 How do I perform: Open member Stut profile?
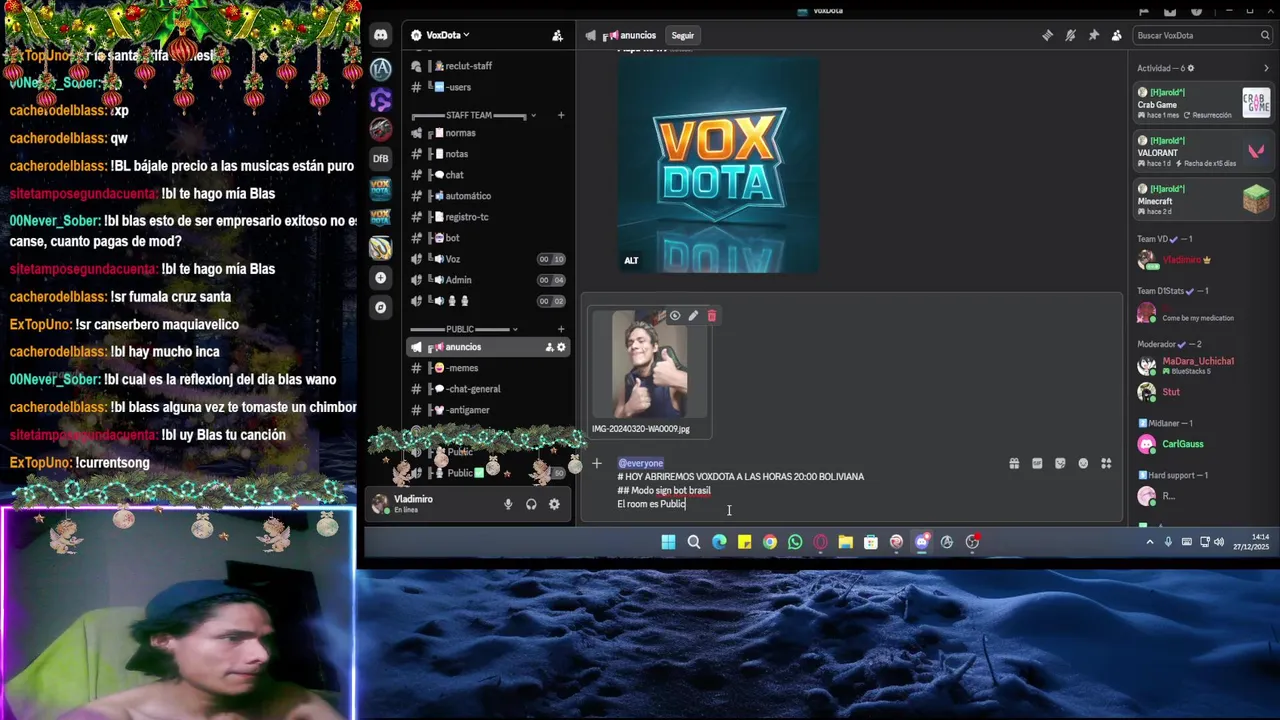pos(1203,392)
